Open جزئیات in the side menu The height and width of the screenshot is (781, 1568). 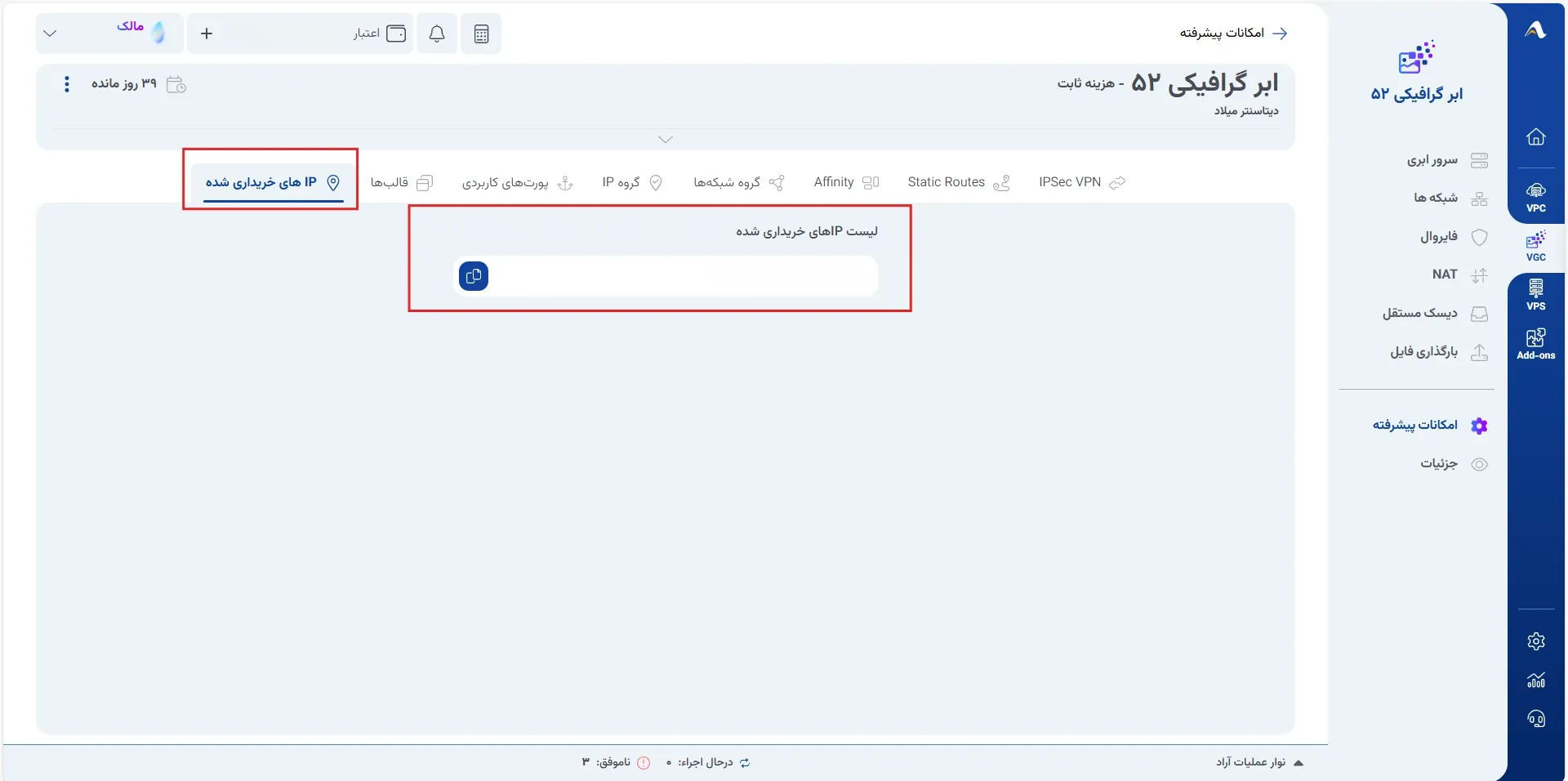coord(1454,464)
